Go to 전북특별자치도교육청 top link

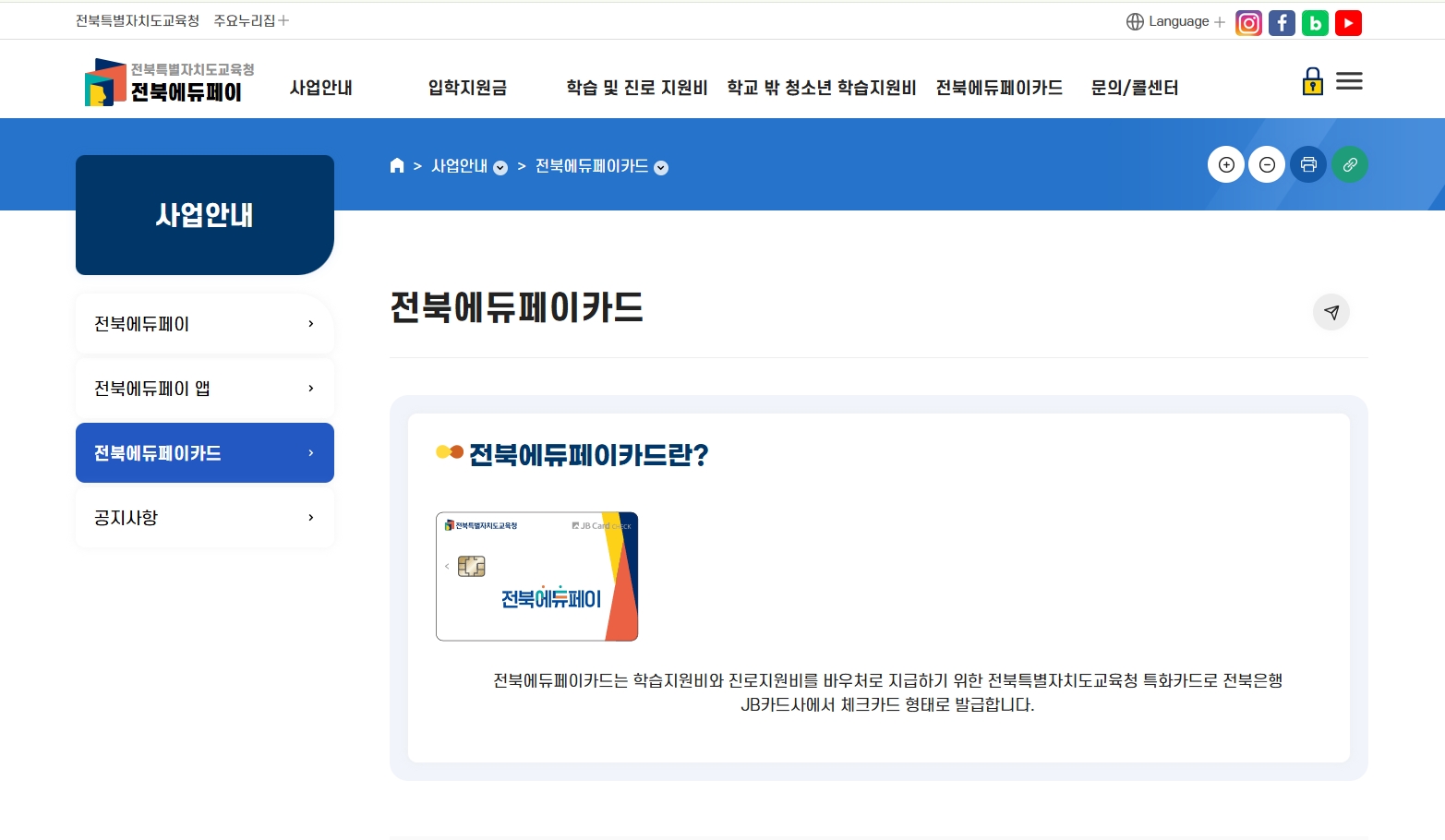(138, 20)
